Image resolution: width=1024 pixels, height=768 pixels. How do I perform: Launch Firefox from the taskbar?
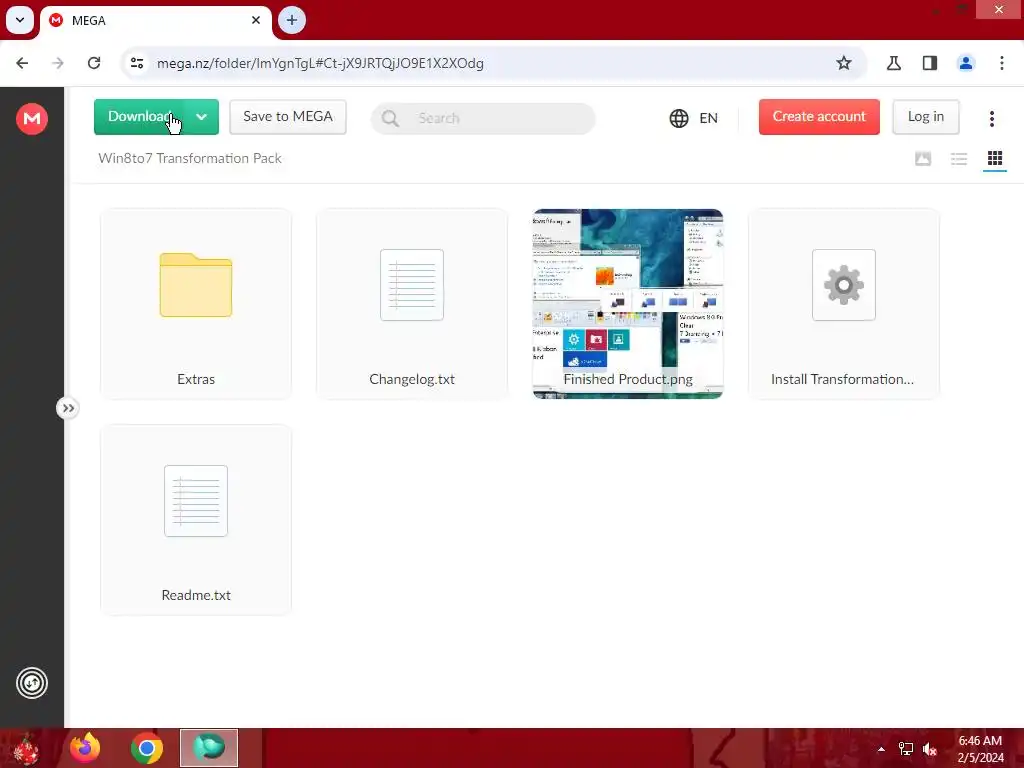85,748
